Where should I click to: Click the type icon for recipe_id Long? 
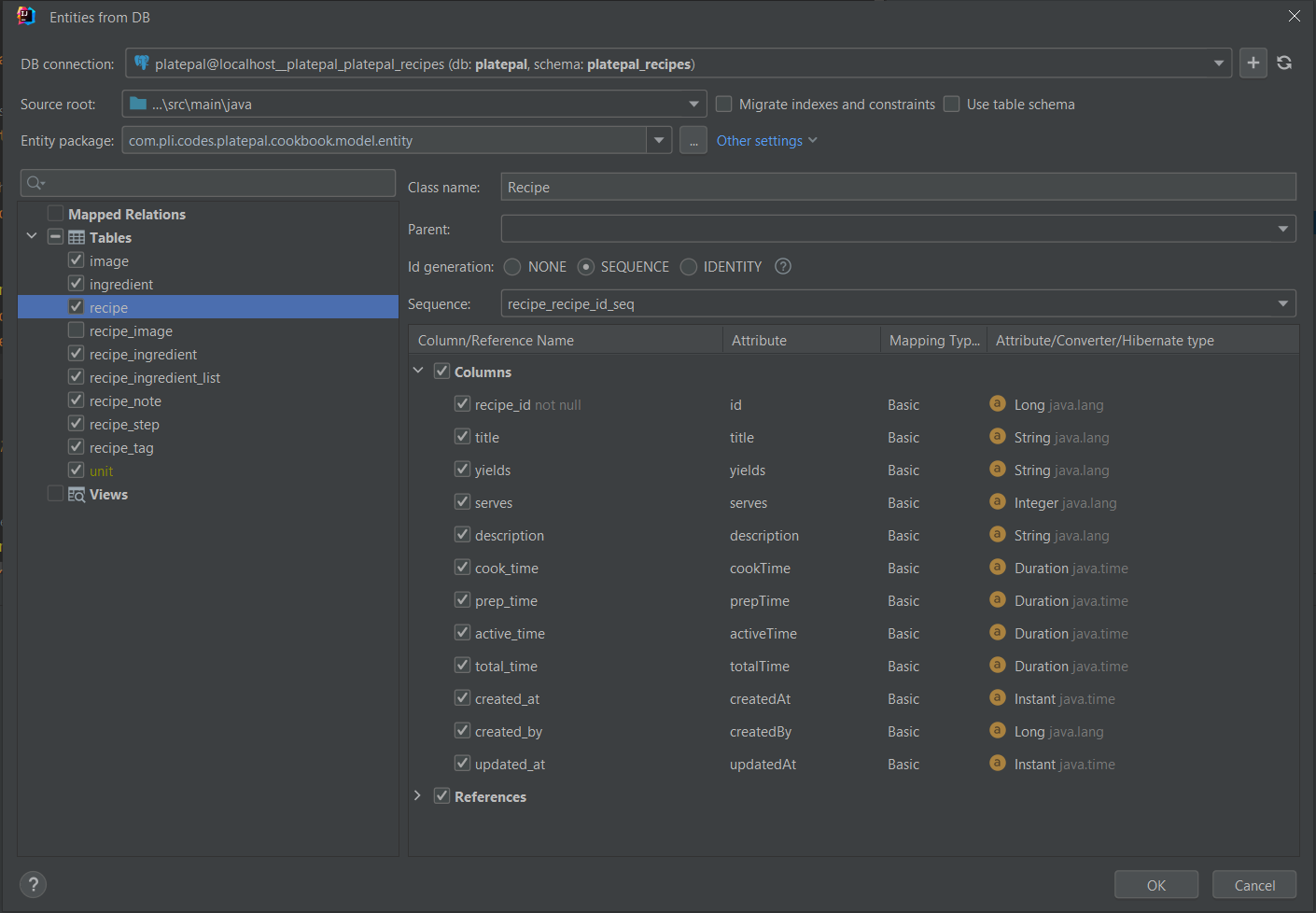pyautogui.click(x=998, y=404)
